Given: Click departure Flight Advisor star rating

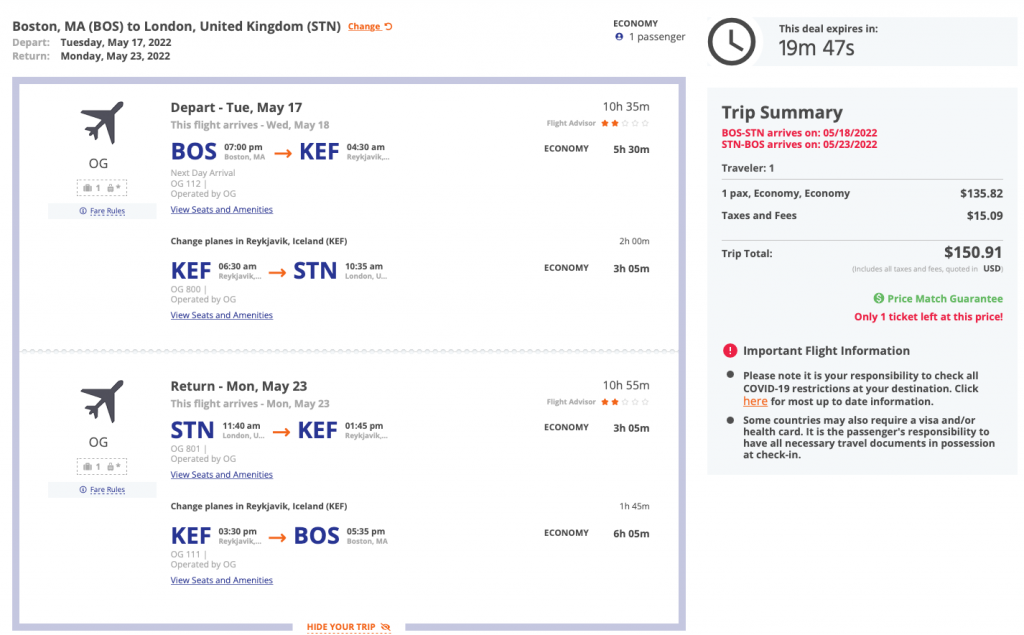Looking at the screenshot, I should point(625,123).
